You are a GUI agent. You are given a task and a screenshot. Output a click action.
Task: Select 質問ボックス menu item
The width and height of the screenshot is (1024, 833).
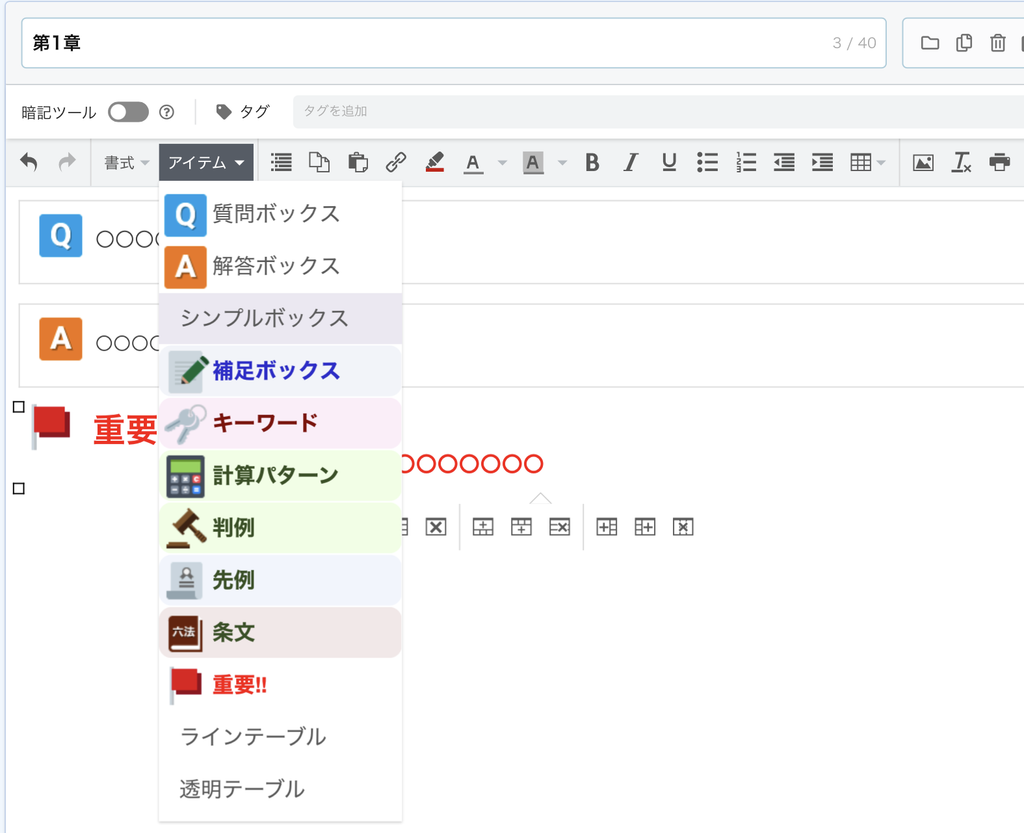click(x=280, y=214)
